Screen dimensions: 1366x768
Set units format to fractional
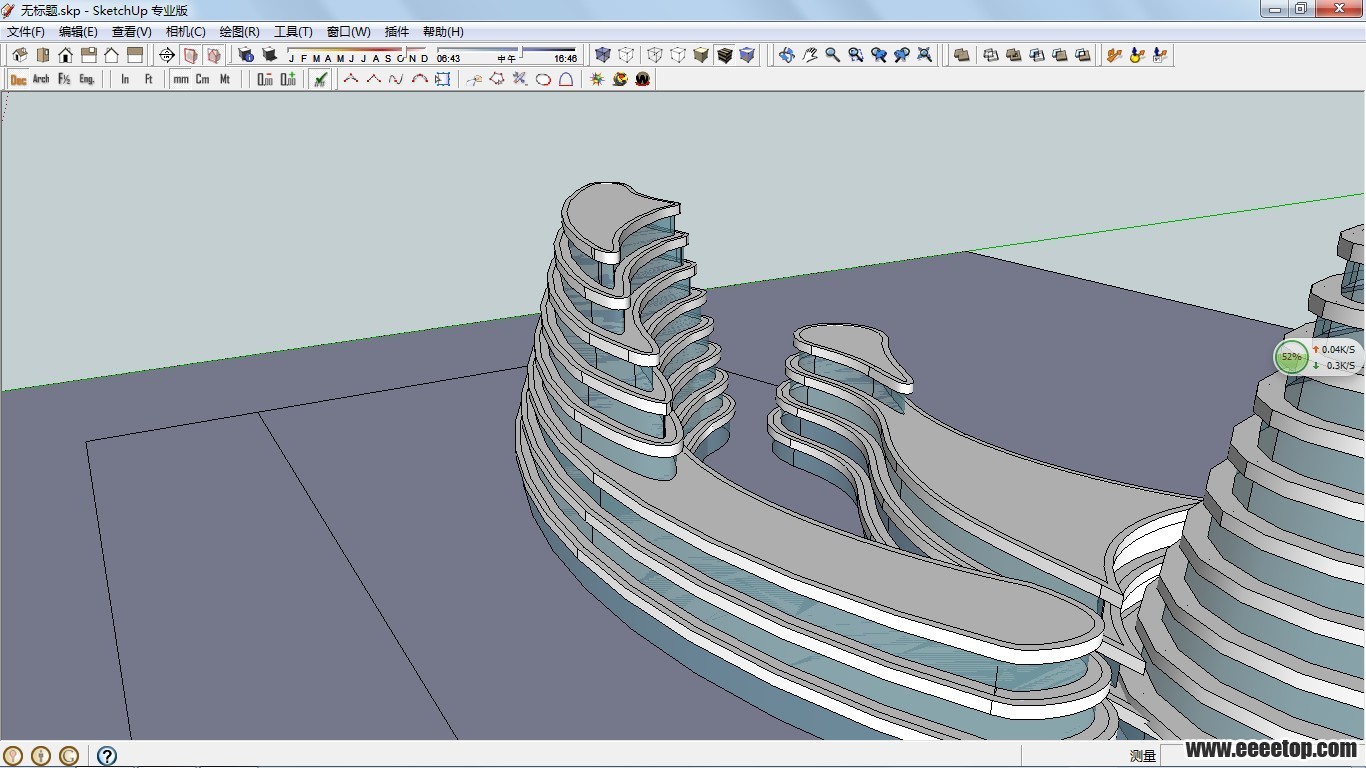(x=64, y=79)
